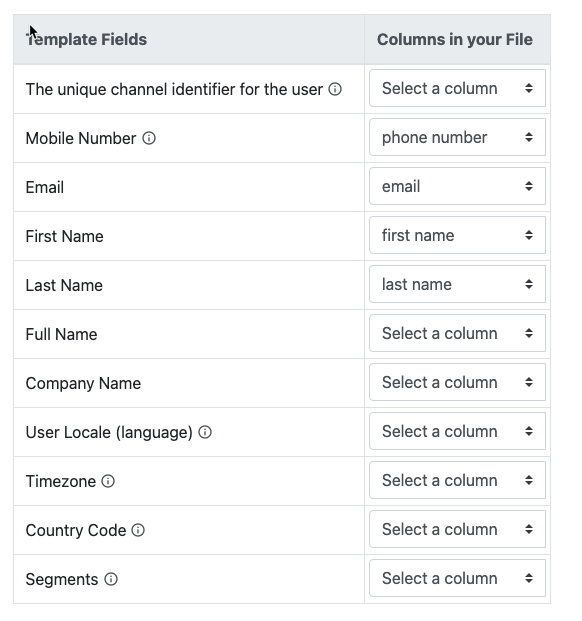Open the 'last name' column dropdown
Viewport: 582px width, 621px height.
(457, 284)
